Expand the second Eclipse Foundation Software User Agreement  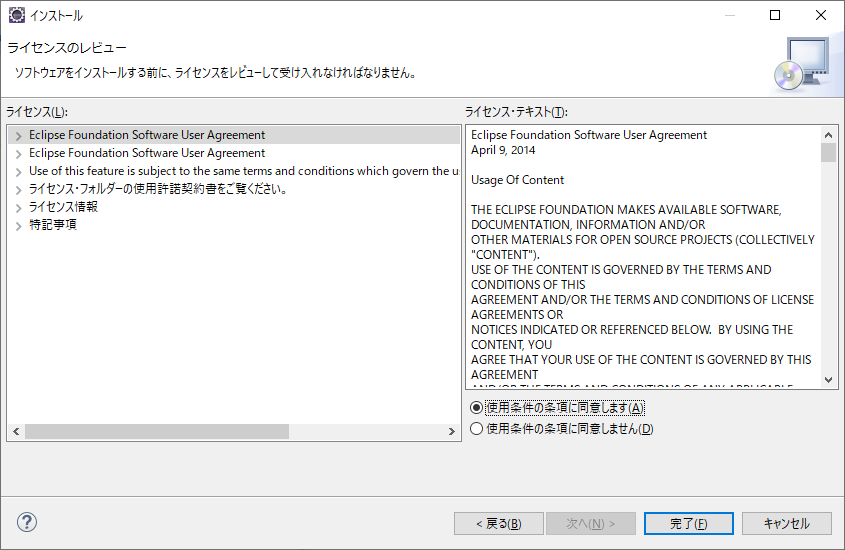(18, 154)
